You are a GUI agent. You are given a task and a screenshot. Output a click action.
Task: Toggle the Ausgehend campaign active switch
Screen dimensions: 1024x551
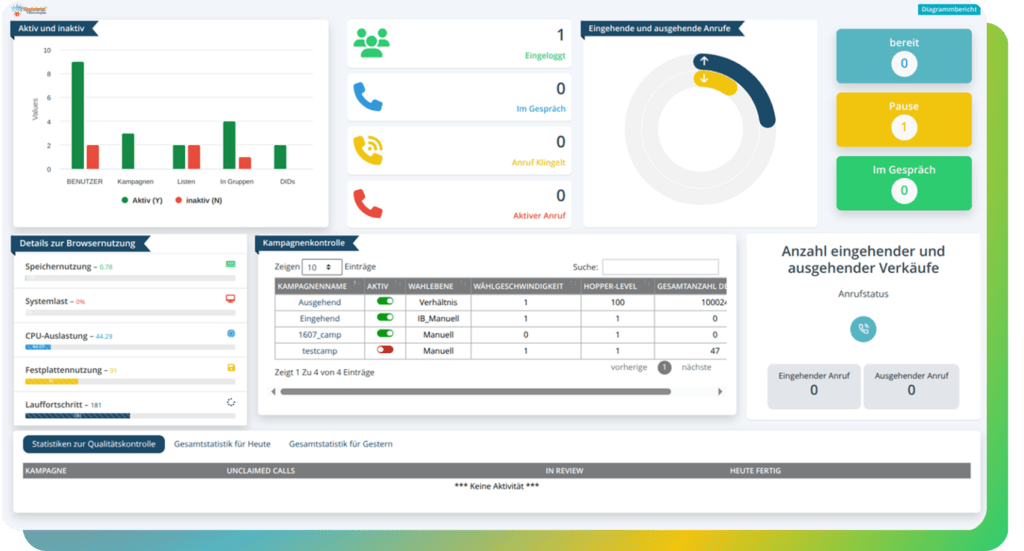(x=385, y=302)
